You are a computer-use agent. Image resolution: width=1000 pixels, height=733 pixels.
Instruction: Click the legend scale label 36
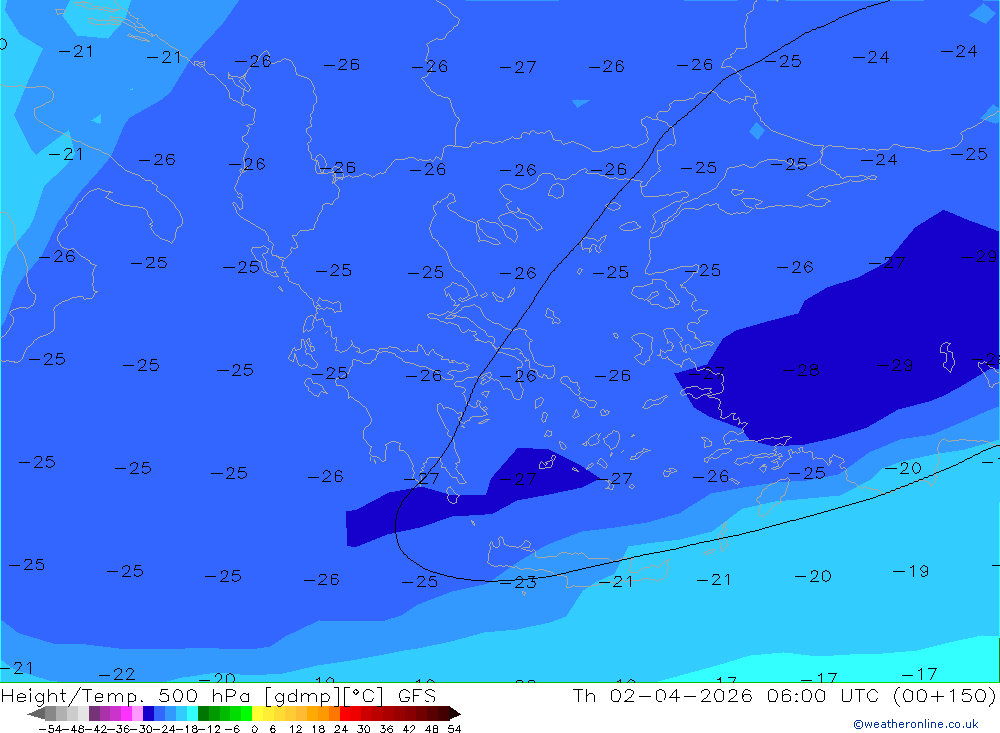(x=386, y=729)
